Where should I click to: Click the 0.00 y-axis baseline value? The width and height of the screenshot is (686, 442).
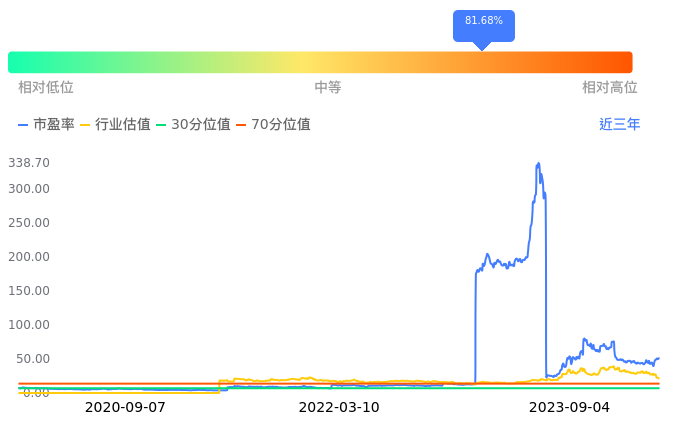pyautogui.click(x=36, y=392)
